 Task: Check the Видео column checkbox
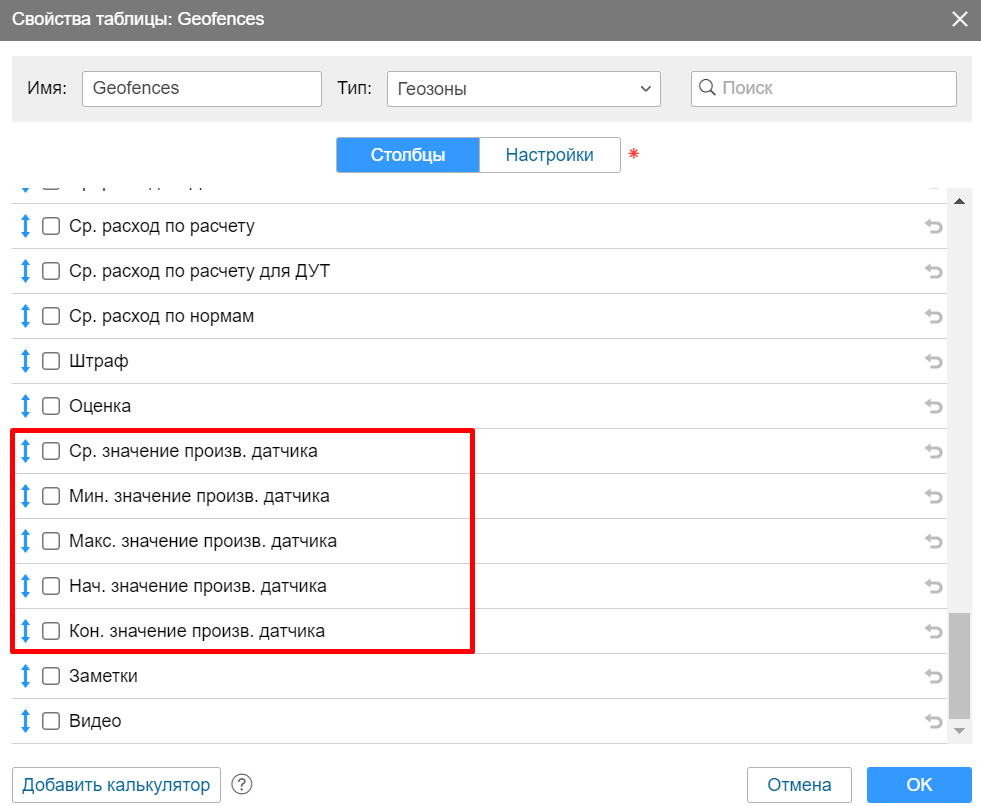click(x=51, y=722)
